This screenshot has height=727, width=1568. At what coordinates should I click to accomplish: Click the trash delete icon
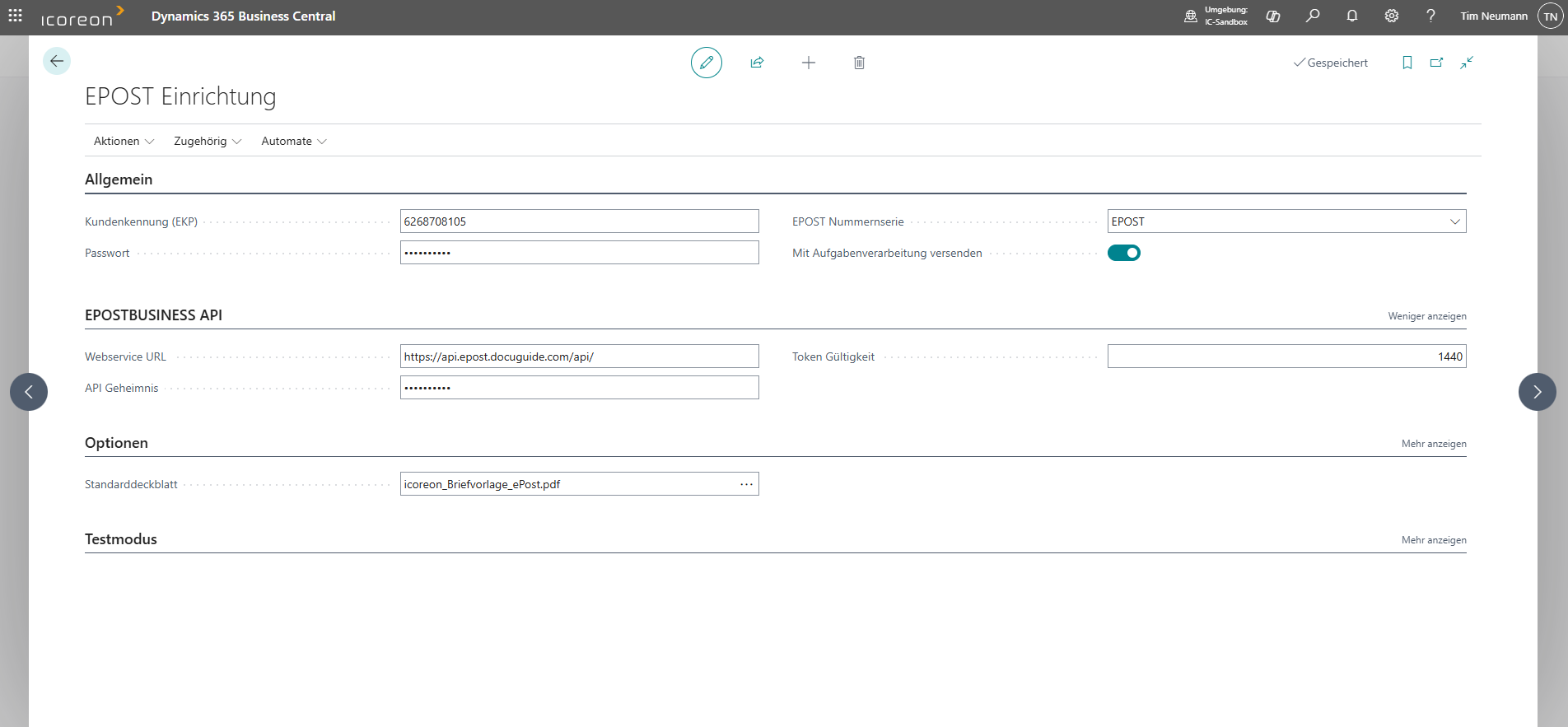859,63
